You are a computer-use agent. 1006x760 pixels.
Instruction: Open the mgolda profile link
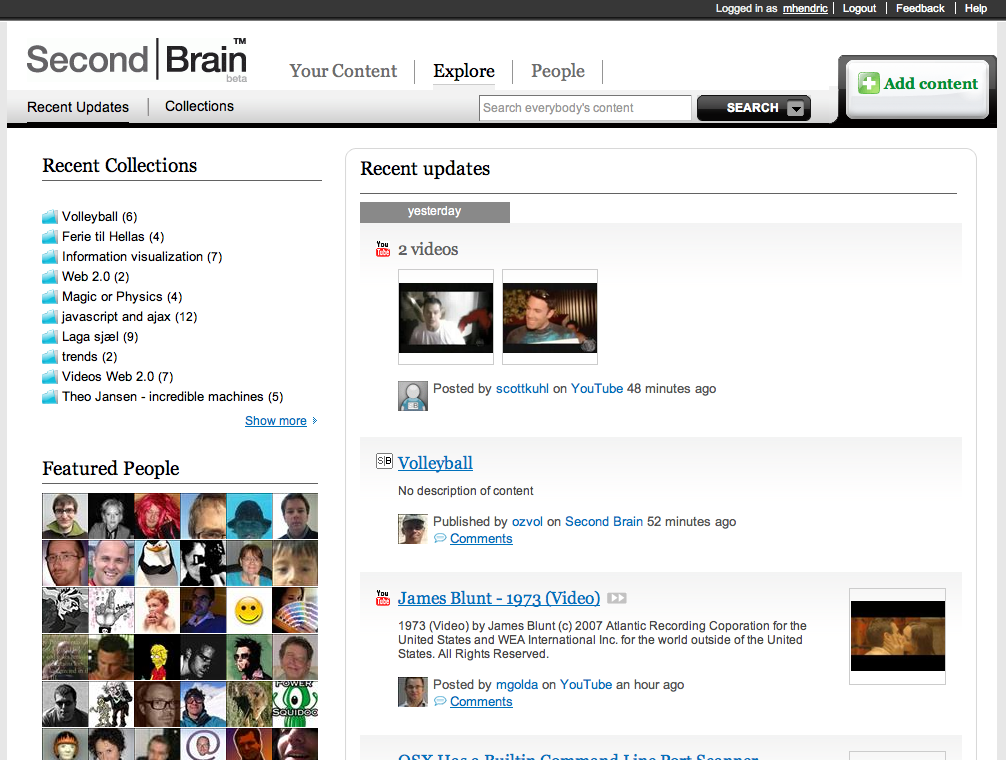tap(517, 684)
